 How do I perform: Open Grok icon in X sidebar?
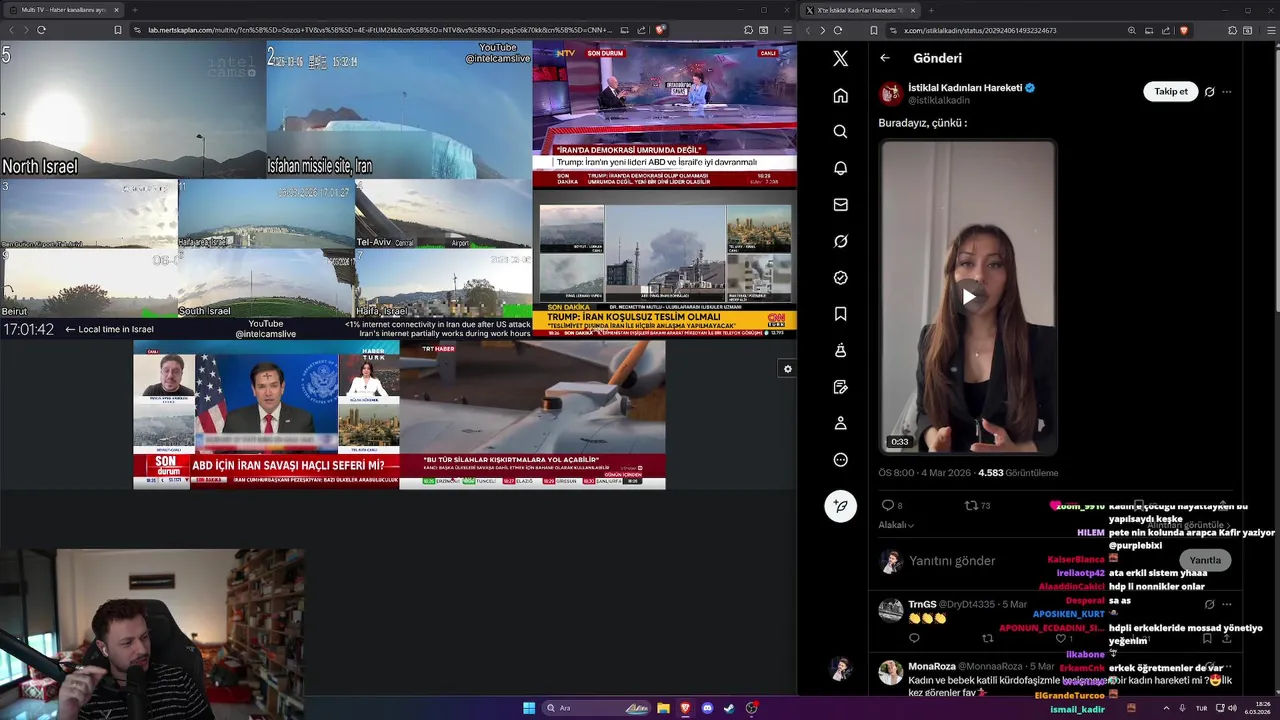[840, 241]
